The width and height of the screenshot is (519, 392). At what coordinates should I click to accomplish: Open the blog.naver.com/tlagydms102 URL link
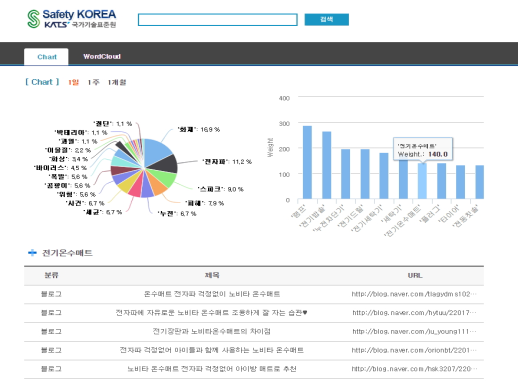[x=414, y=294]
